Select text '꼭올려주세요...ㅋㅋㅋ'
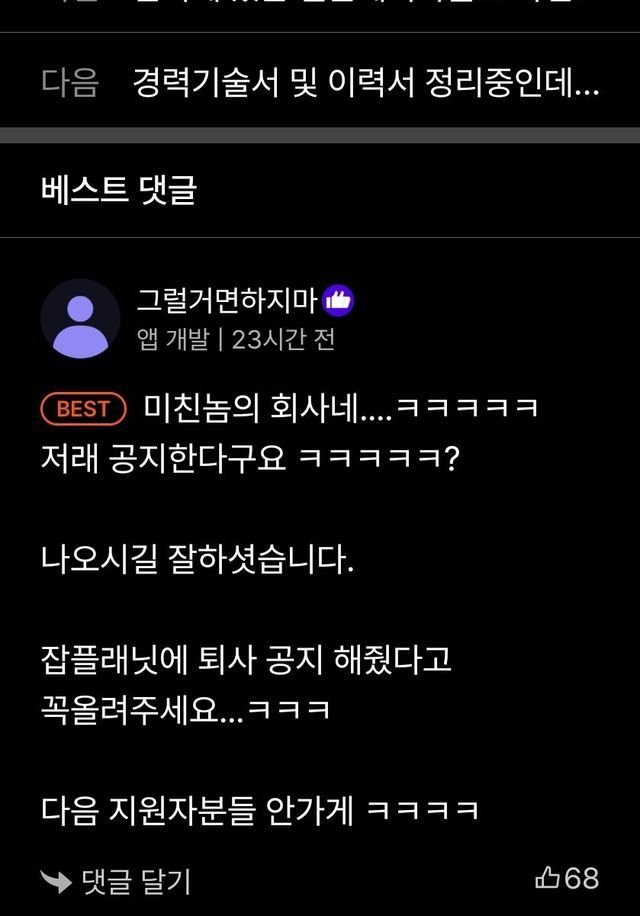Image resolution: width=640 pixels, height=916 pixels. pyautogui.click(x=185, y=710)
